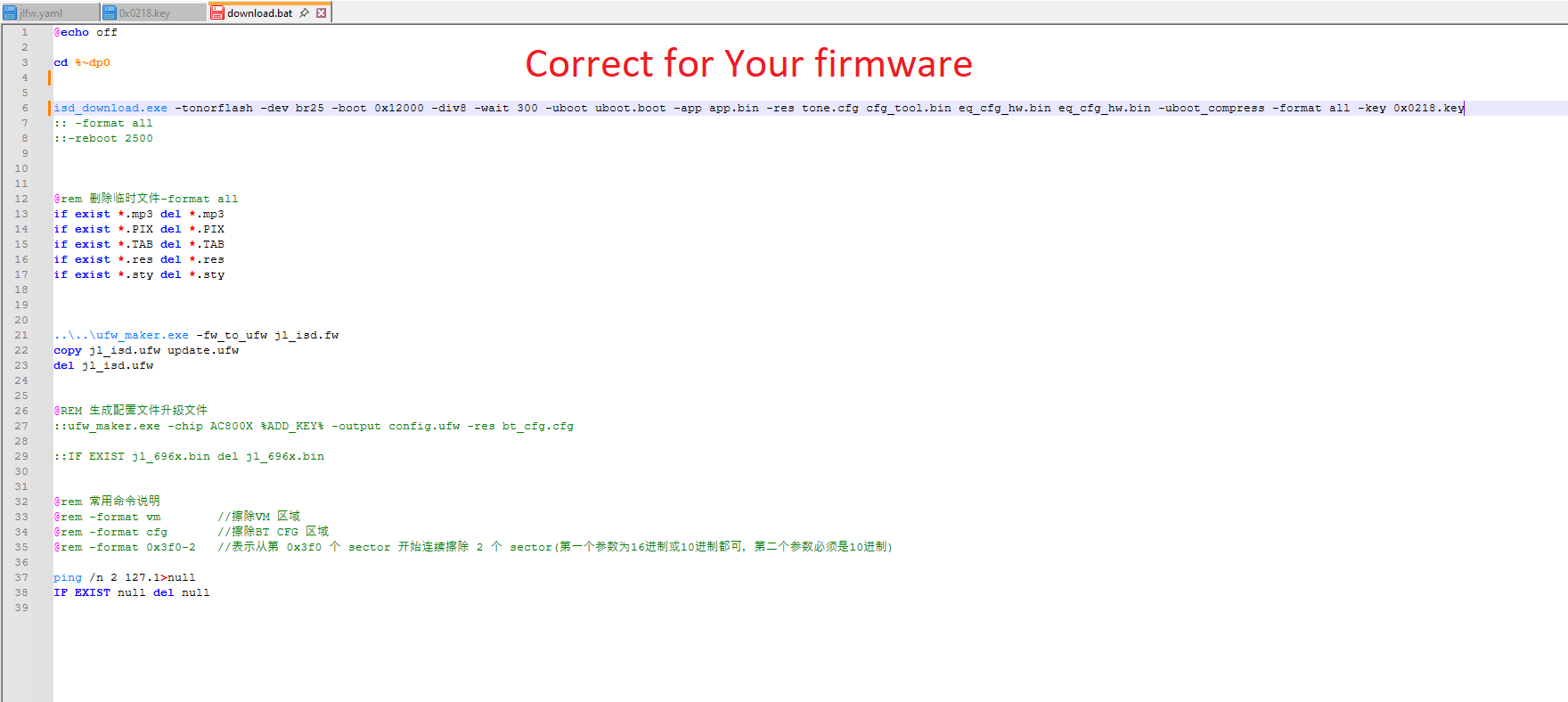Click line number 37 in the margin
Image resolution: width=1568 pixels, height=702 pixels.
point(21,577)
